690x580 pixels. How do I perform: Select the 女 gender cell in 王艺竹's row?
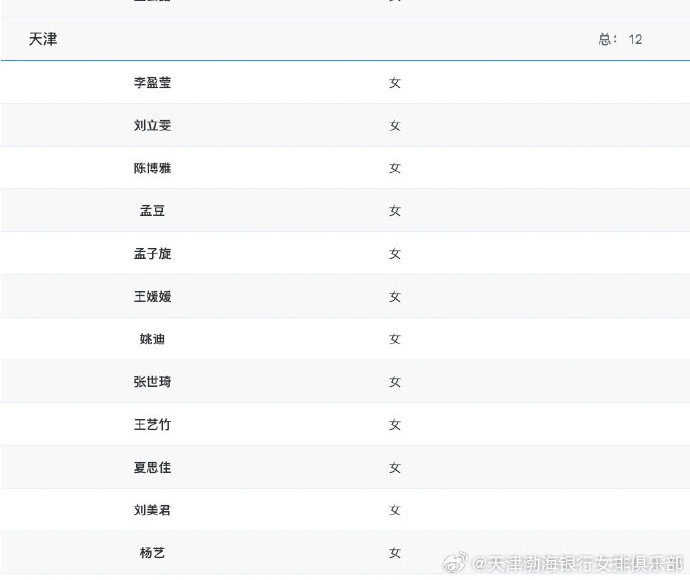[395, 425]
